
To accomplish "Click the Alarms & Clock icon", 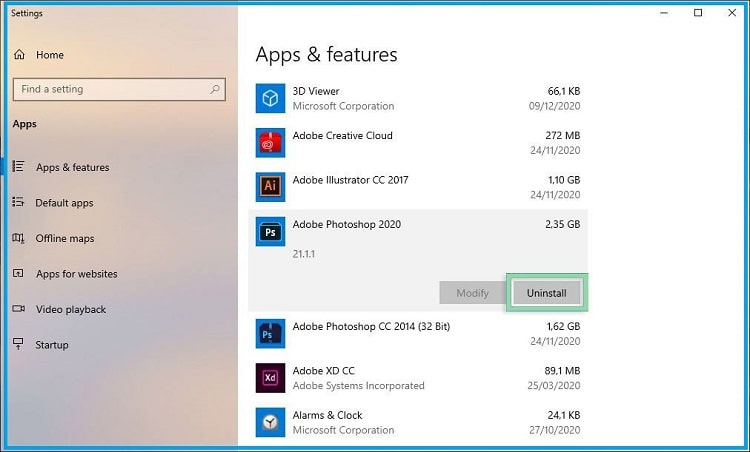I will click(x=270, y=422).
